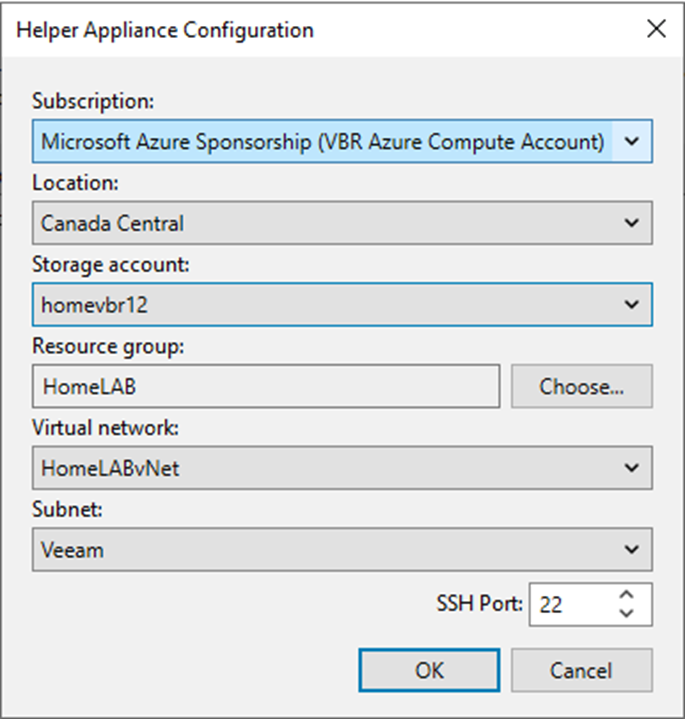Viewport: 685px width, 719px height.
Task: Open the Storage account chevron arrow
Action: (632, 304)
